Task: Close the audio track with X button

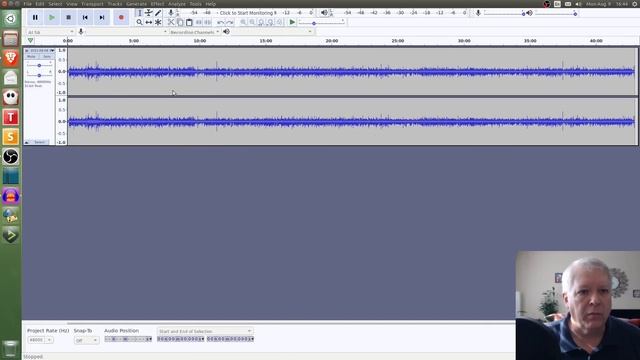Action: pyautogui.click(x=27, y=51)
